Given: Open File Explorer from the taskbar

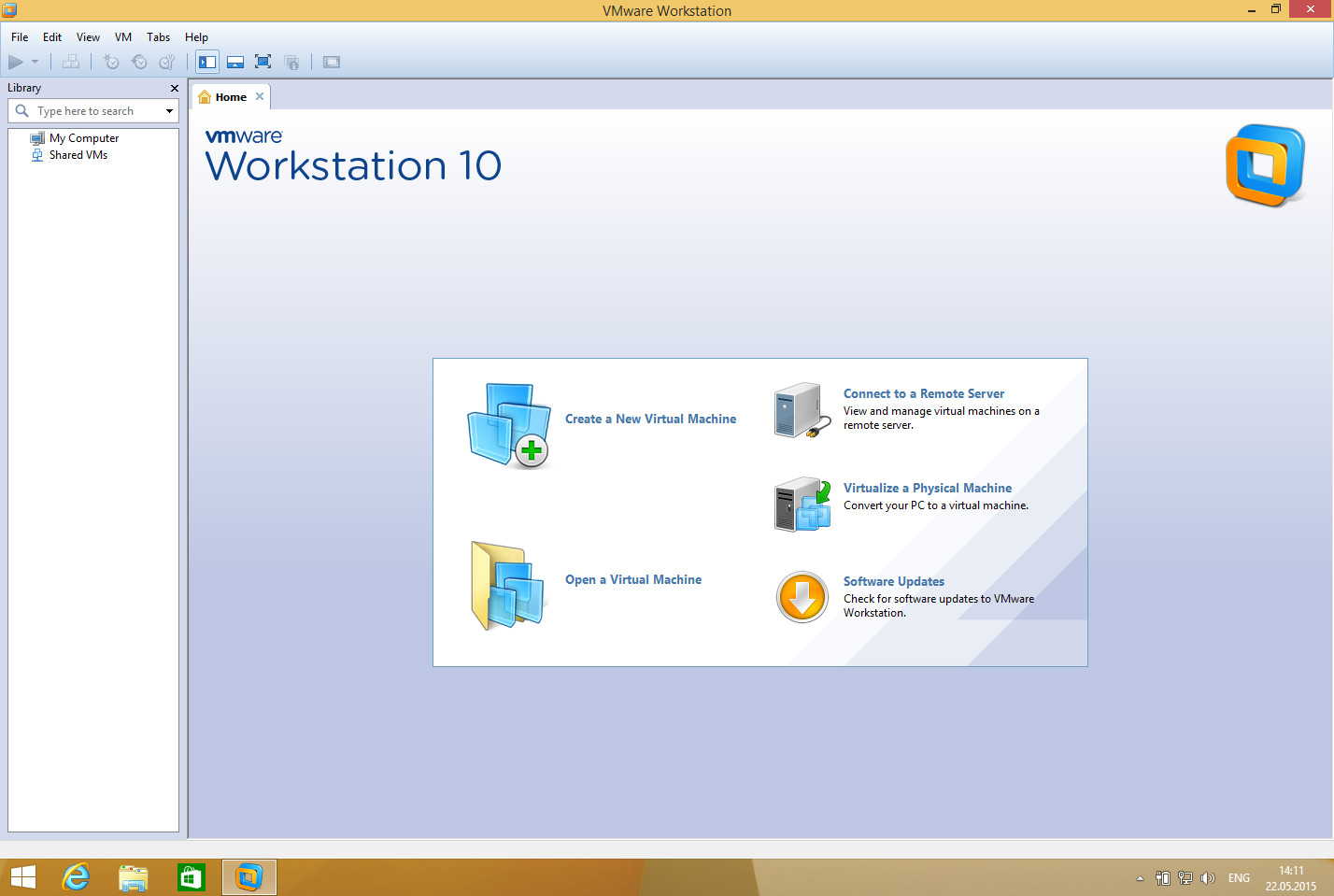Looking at the screenshot, I should click(x=134, y=878).
